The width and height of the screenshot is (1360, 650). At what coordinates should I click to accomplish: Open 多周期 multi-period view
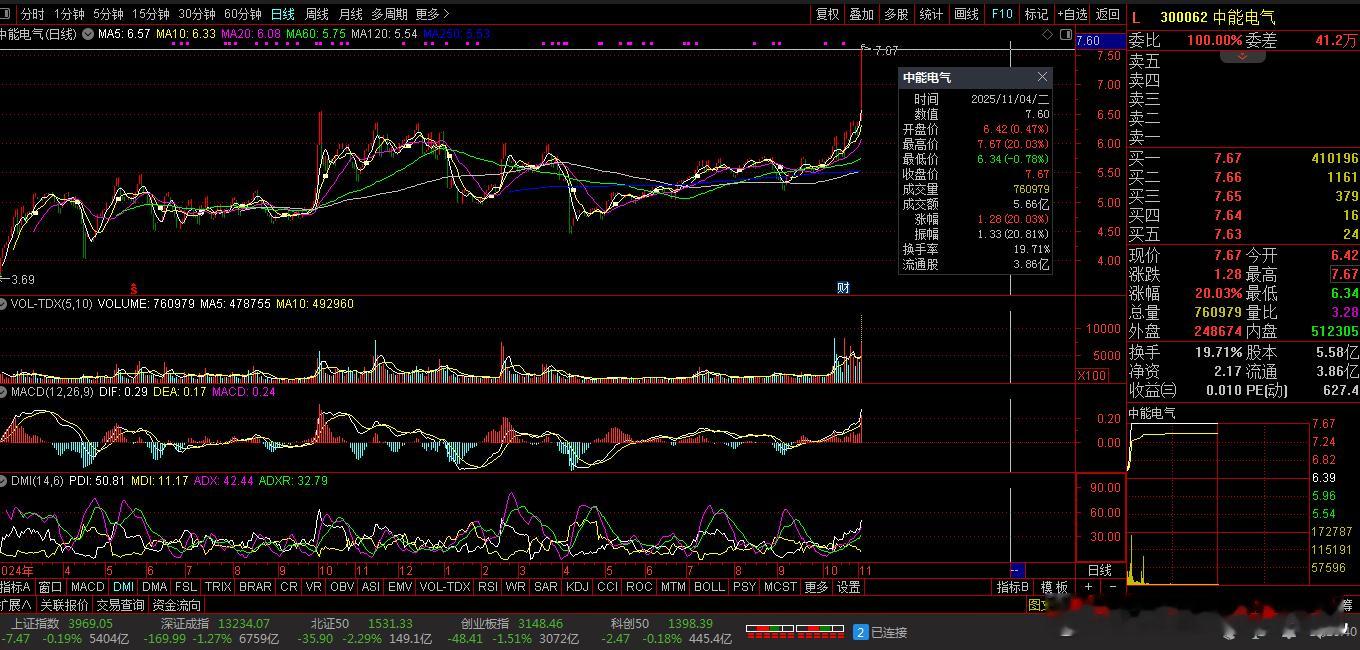tap(389, 14)
